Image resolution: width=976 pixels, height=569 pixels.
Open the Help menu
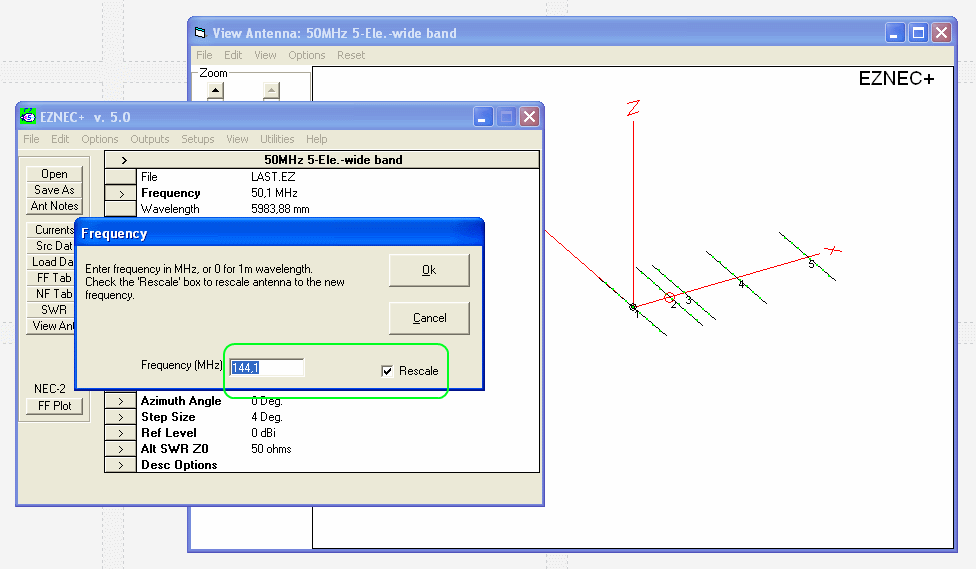pyautogui.click(x=316, y=139)
